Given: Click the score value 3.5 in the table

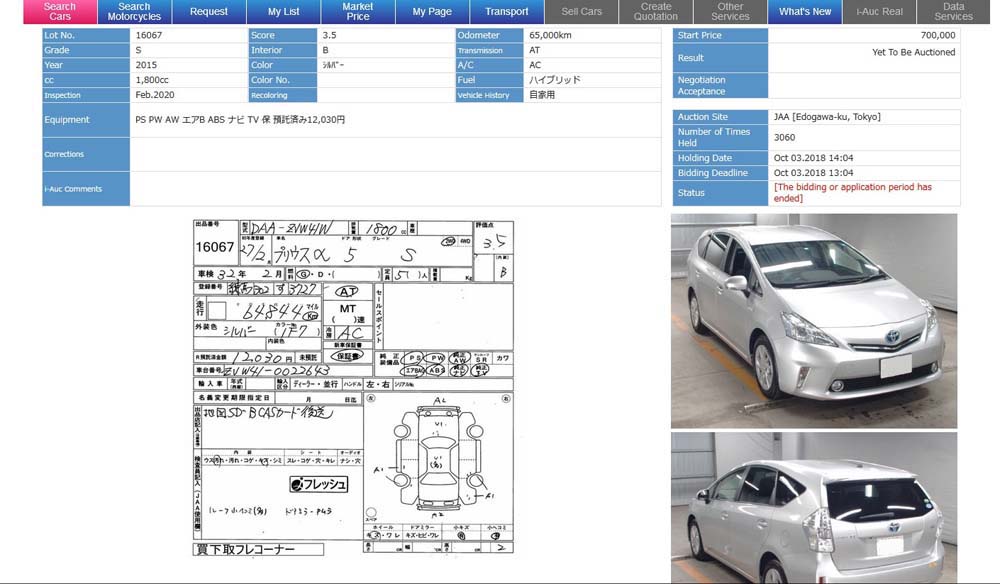Looking at the screenshot, I should coord(329,35).
